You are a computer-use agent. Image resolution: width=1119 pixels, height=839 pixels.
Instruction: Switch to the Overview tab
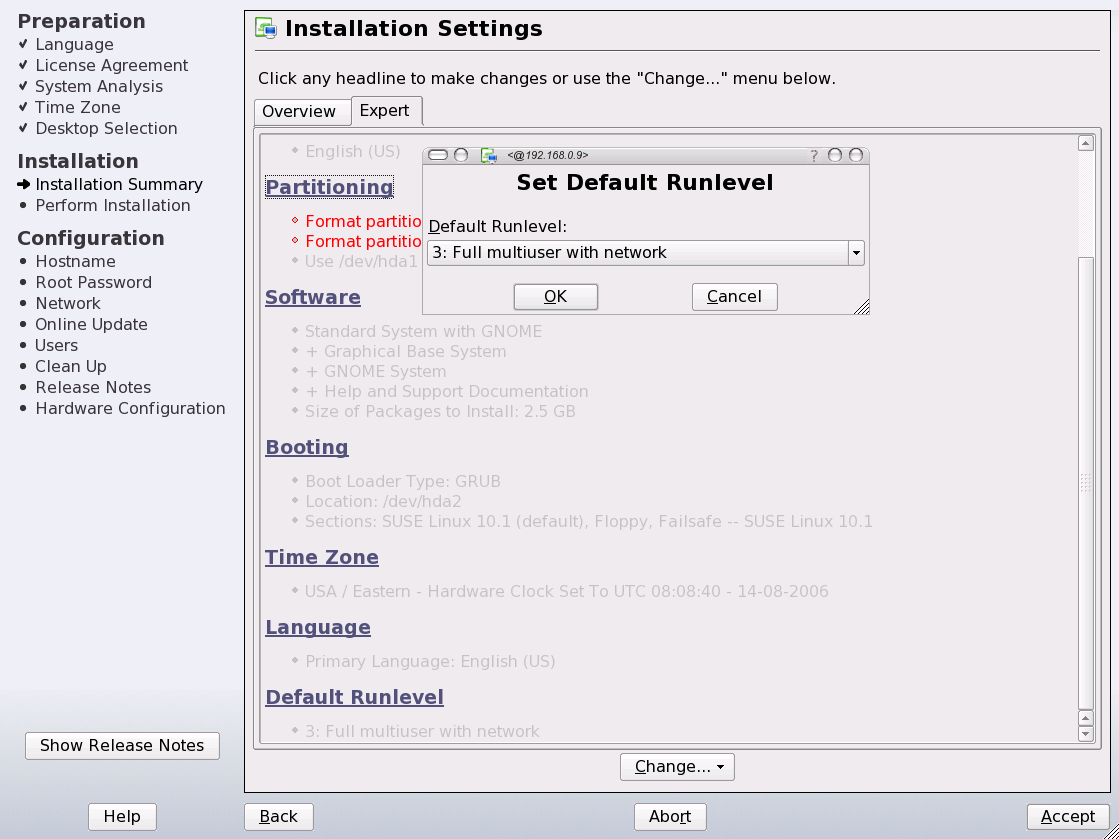[x=299, y=111]
